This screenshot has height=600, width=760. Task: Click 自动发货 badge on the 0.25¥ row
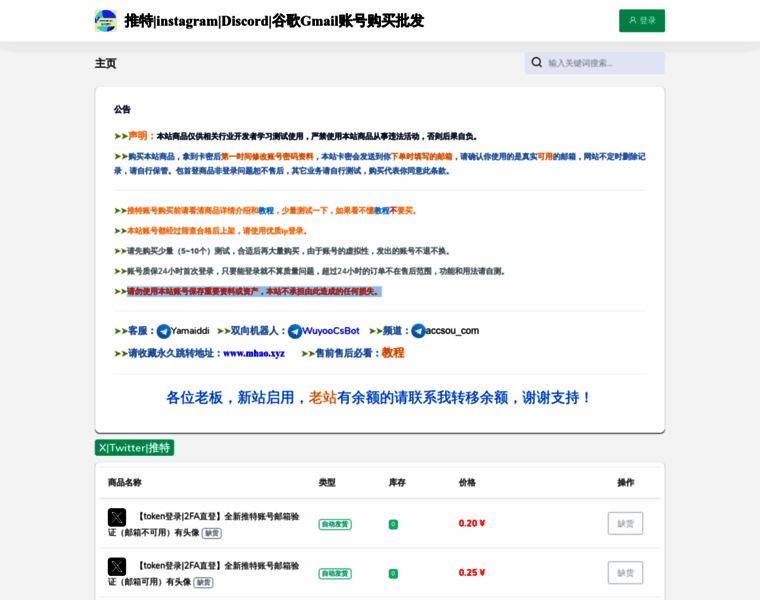[x=335, y=574]
